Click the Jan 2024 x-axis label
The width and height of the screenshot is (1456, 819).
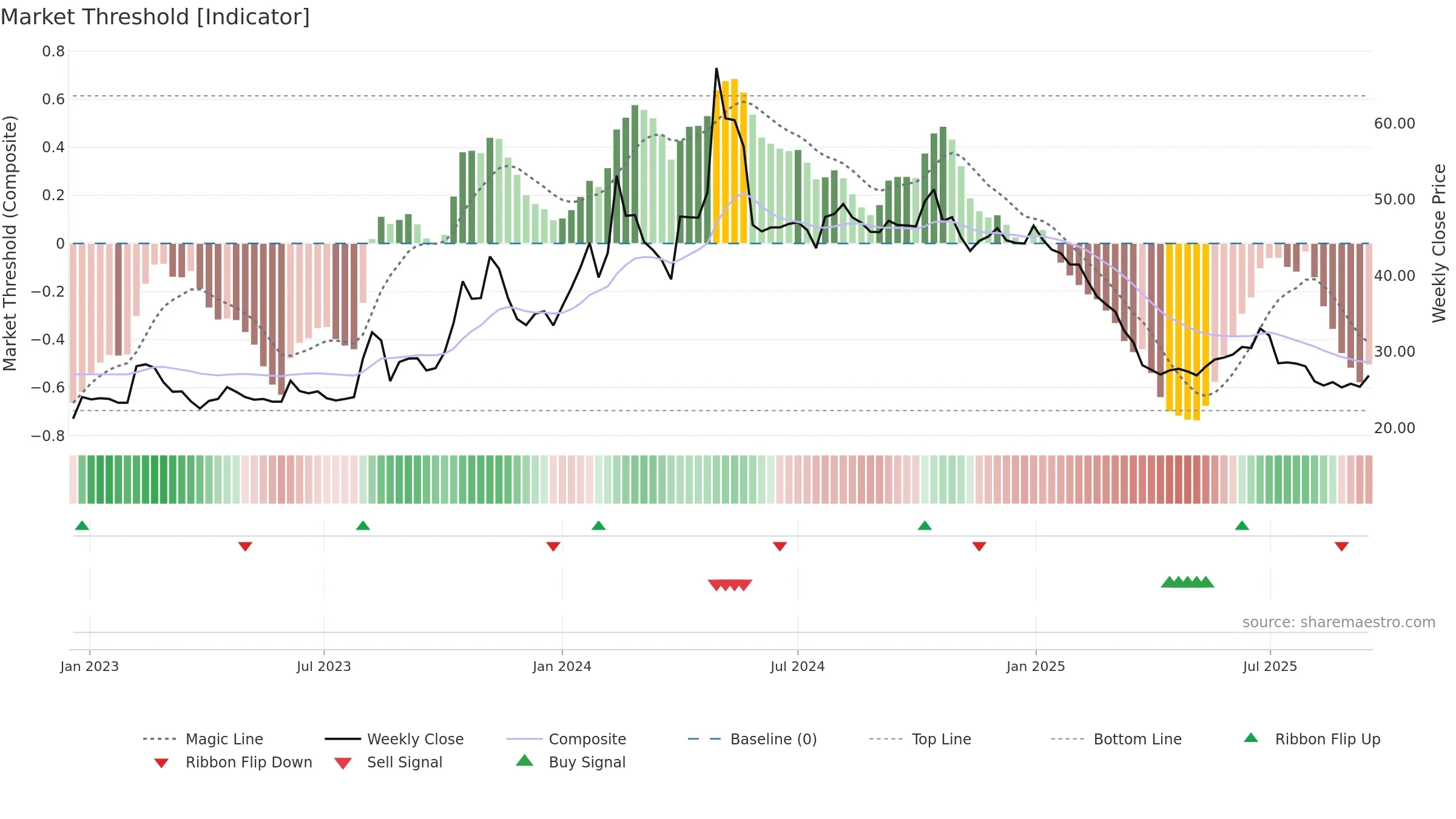562,666
